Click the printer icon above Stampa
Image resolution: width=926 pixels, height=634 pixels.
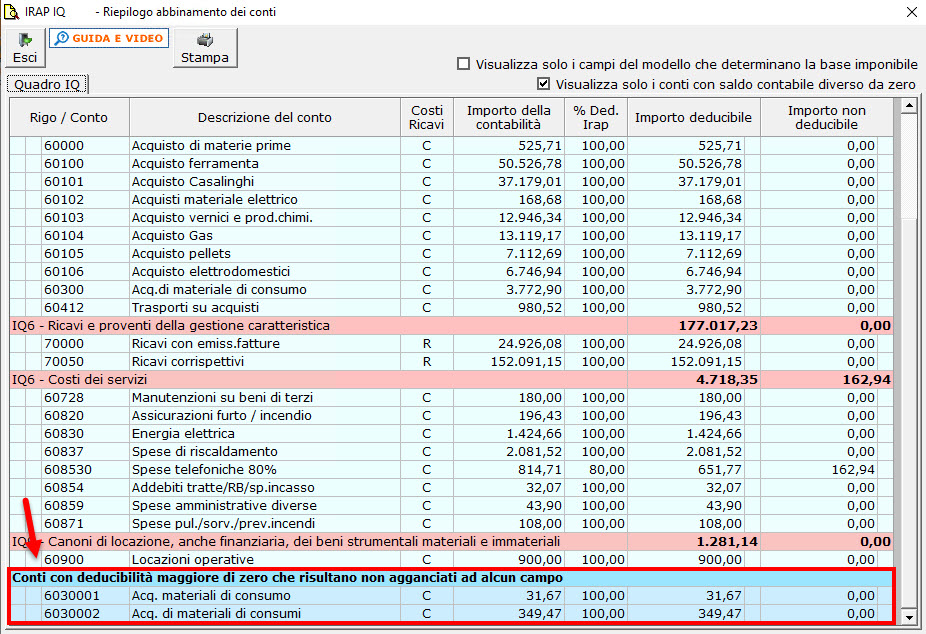205,40
